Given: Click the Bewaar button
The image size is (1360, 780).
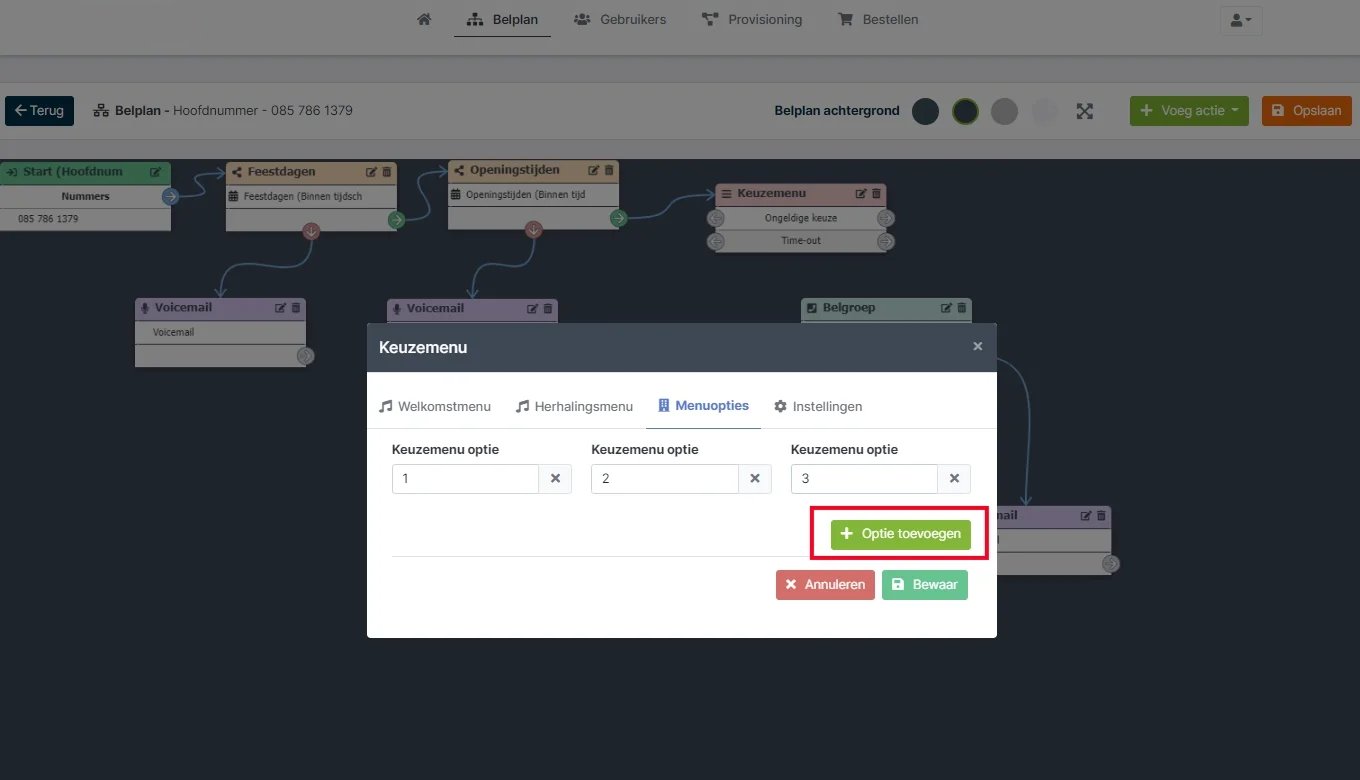Looking at the screenshot, I should click(925, 585).
